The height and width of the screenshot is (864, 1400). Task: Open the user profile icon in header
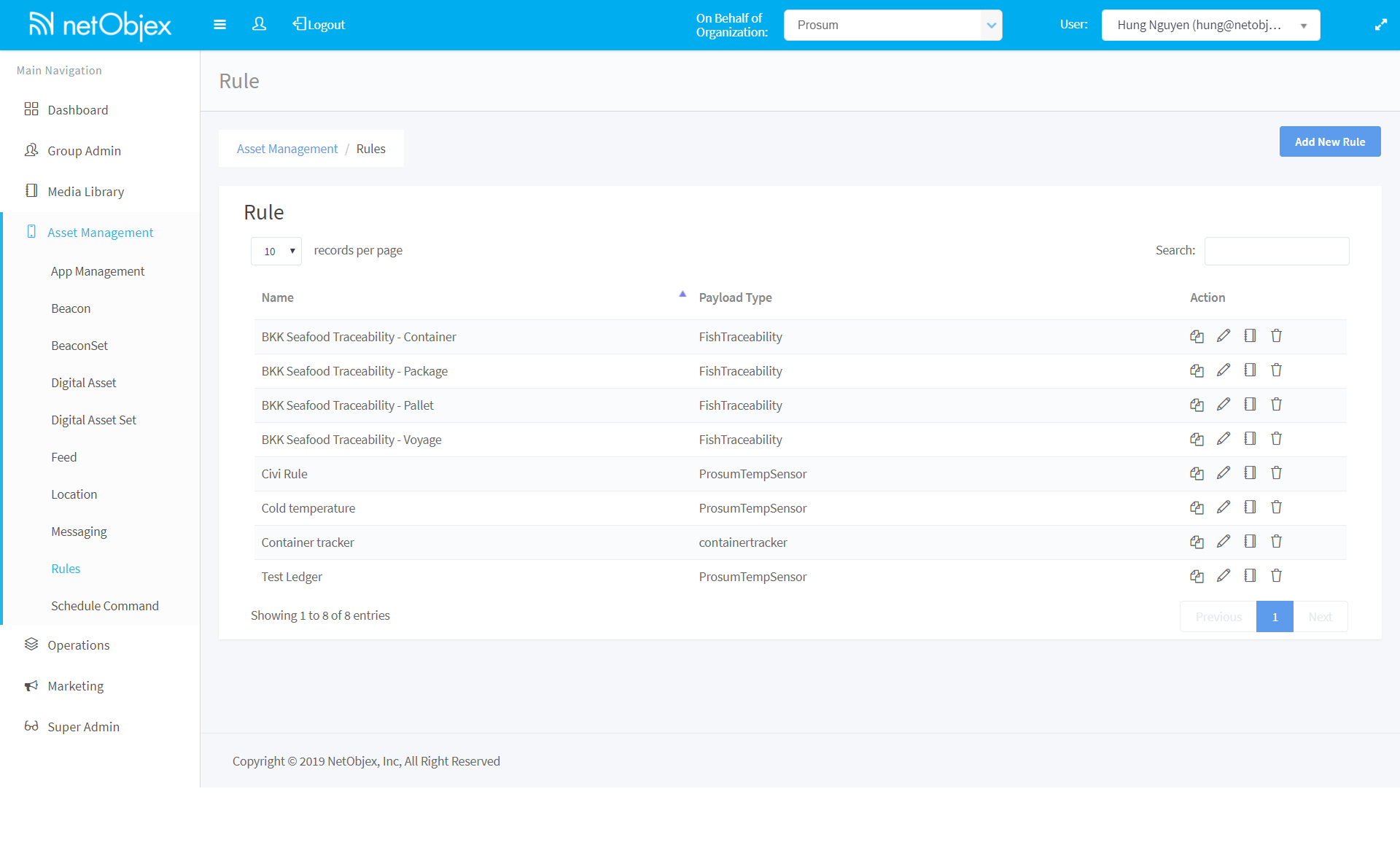(x=259, y=25)
